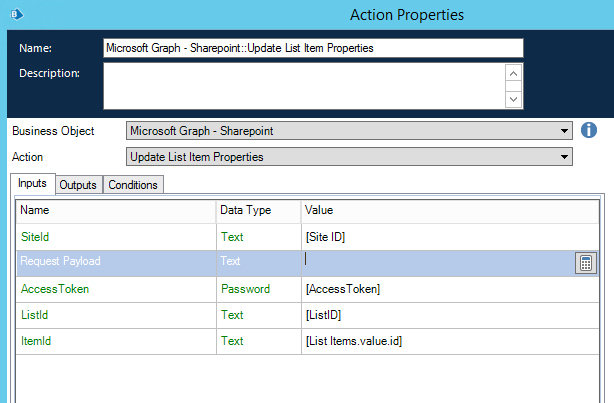Edit the SiteId value field
The image size is (614, 403).
tap(440, 237)
